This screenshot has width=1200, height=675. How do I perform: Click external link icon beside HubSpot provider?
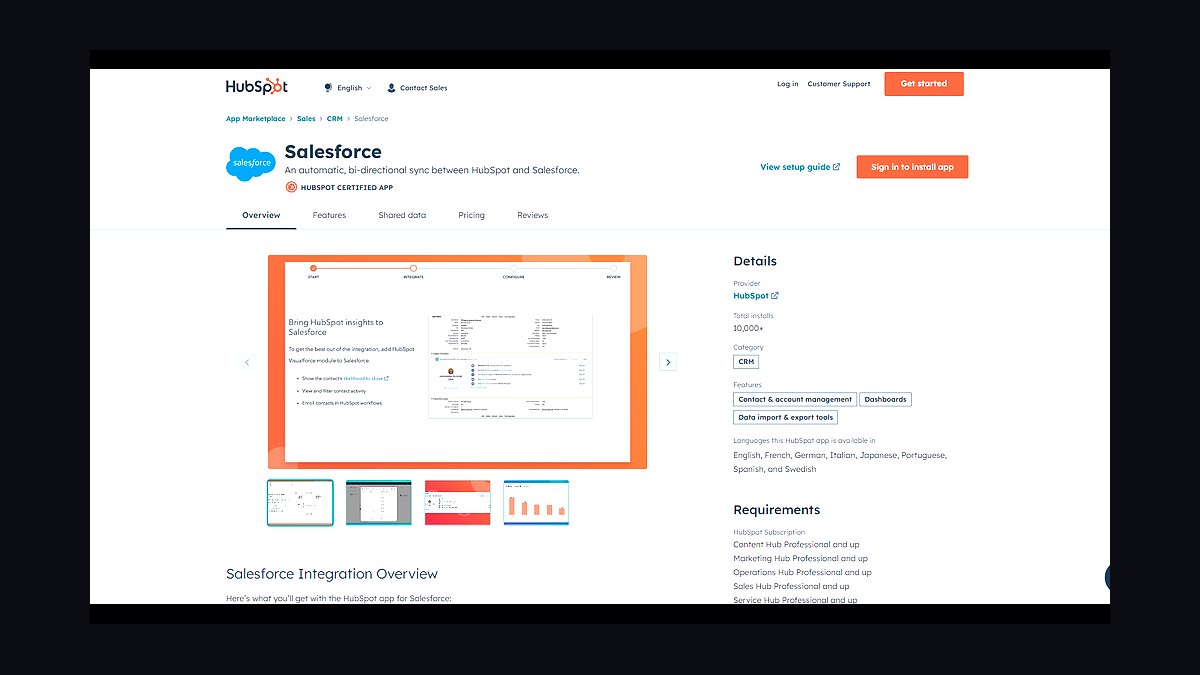point(775,296)
